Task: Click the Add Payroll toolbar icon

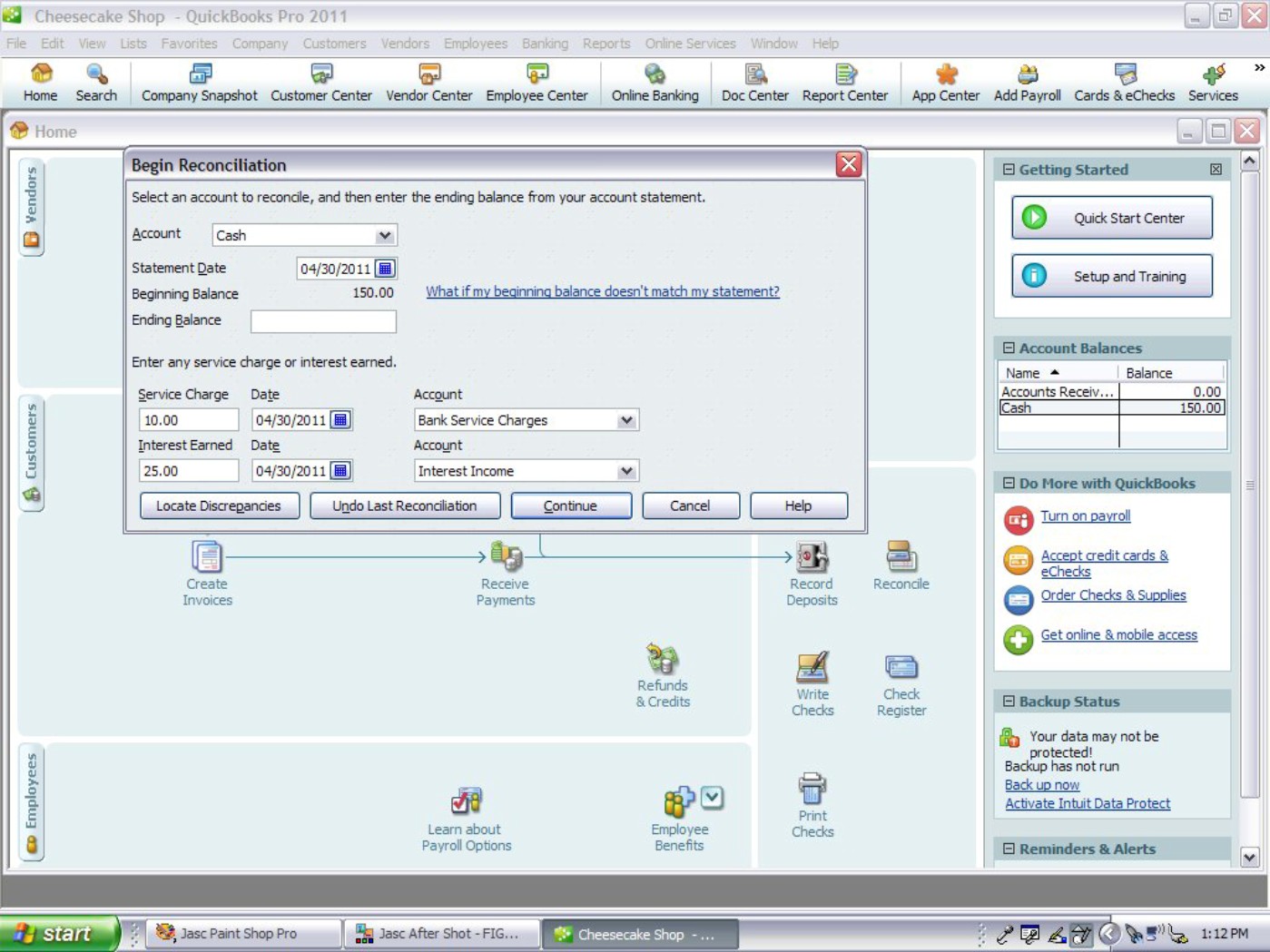Action: point(1028,83)
